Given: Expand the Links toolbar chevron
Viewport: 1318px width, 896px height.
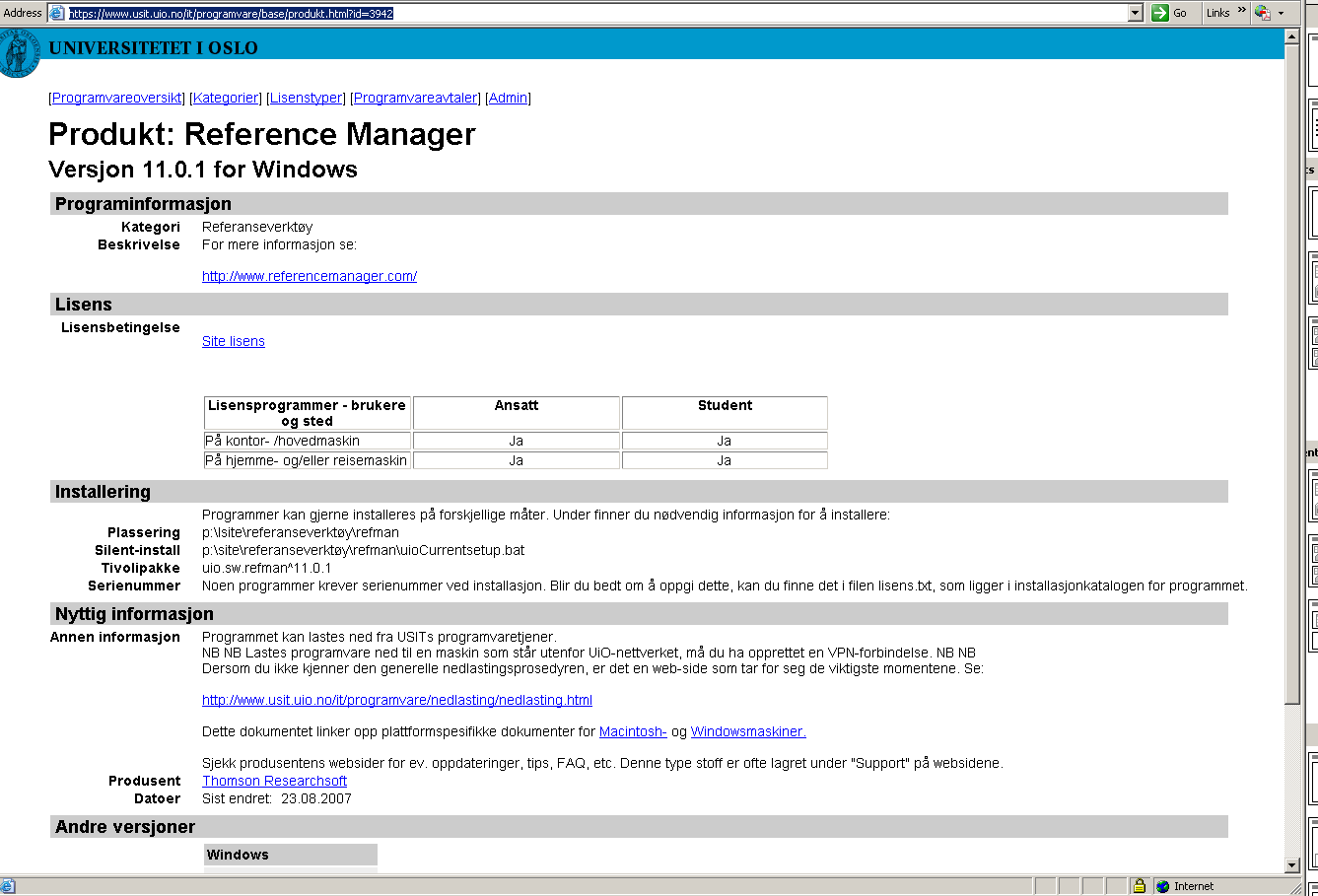Looking at the screenshot, I should (1242, 11).
